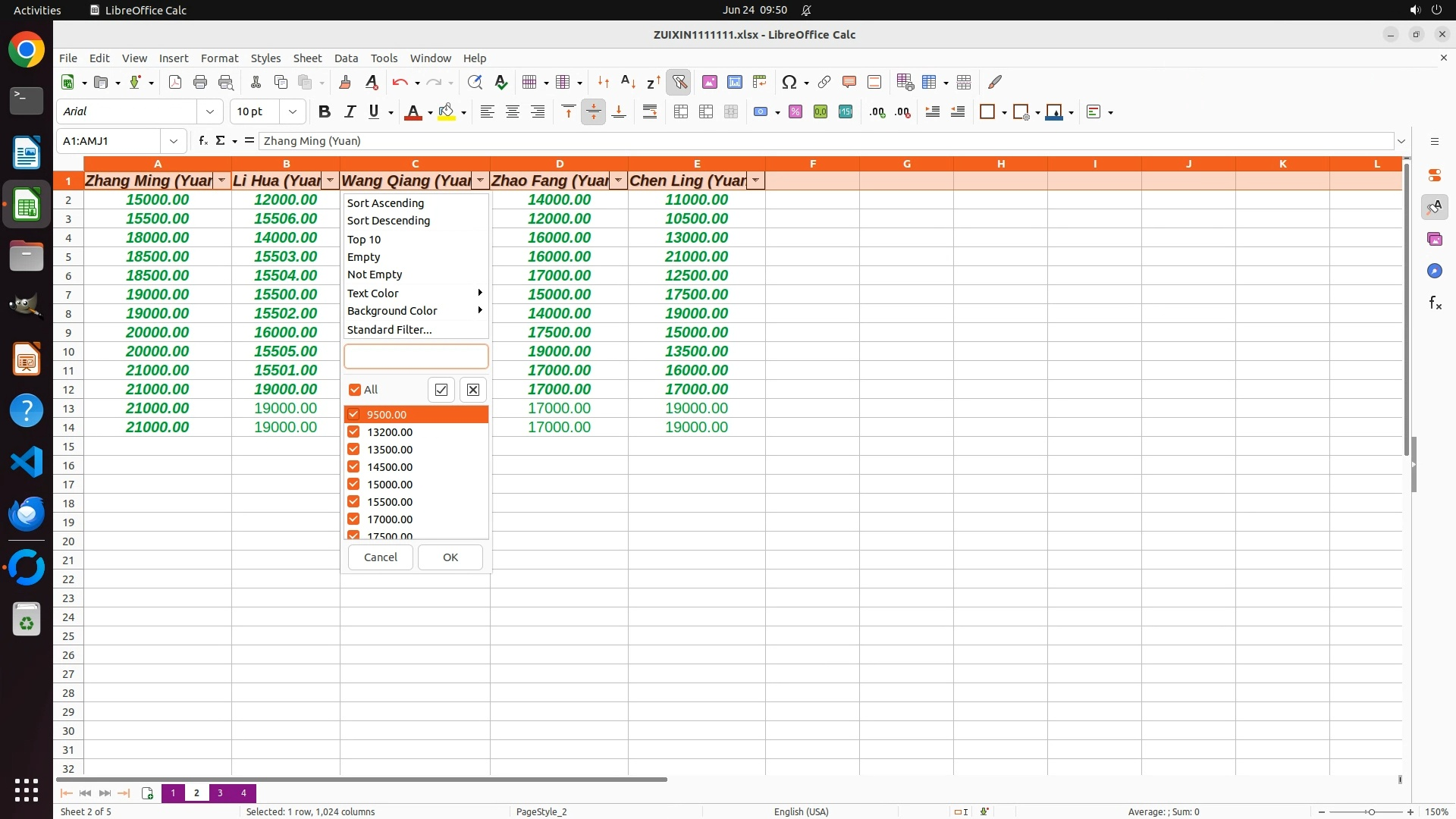This screenshot has height=819, width=1456.
Task: Open Zhang Ming column filter dropdown
Action: coord(221,180)
